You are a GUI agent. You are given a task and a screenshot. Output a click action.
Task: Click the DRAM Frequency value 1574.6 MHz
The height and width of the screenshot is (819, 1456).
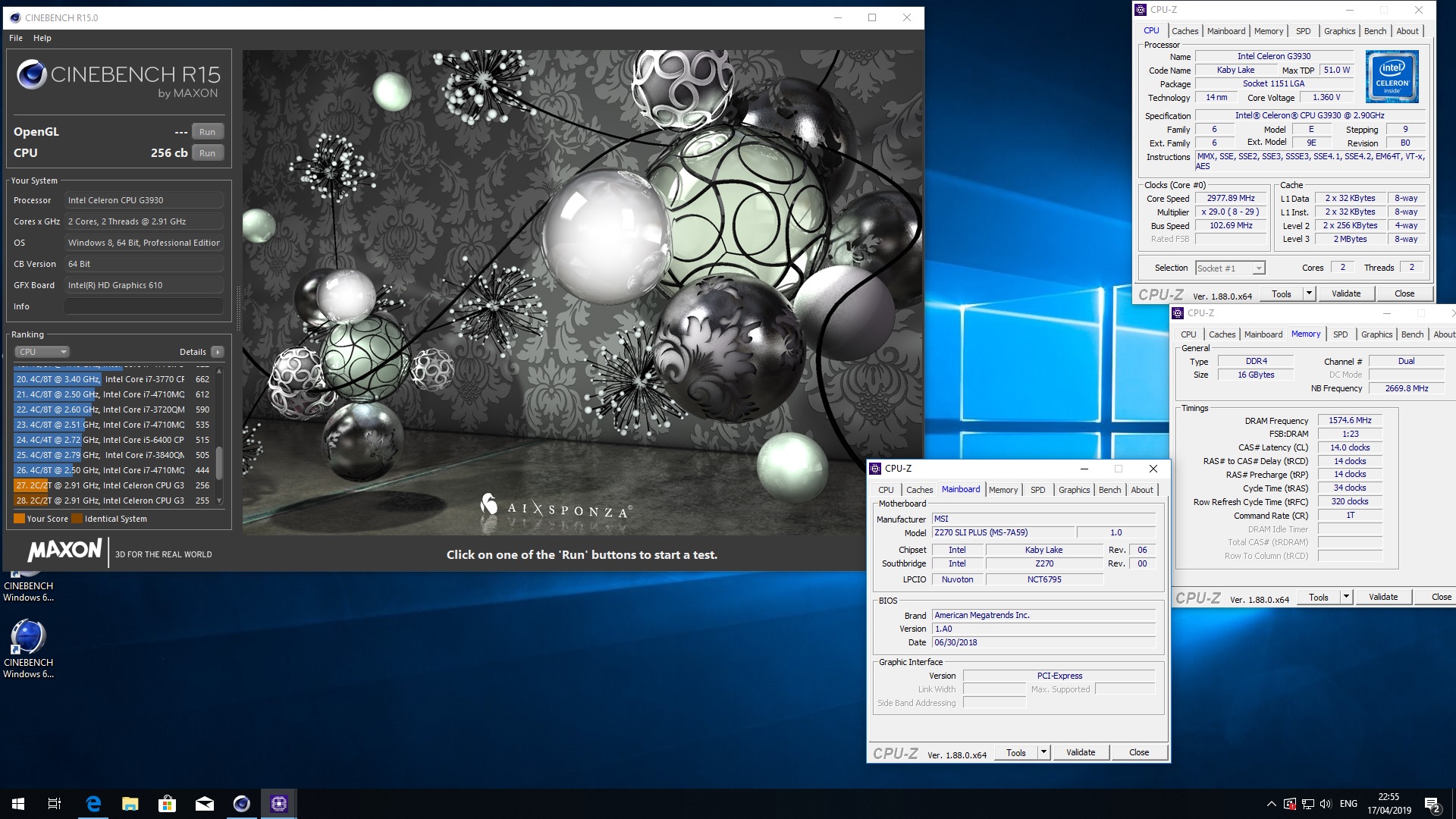pyautogui.click(x=1350, y=420)
